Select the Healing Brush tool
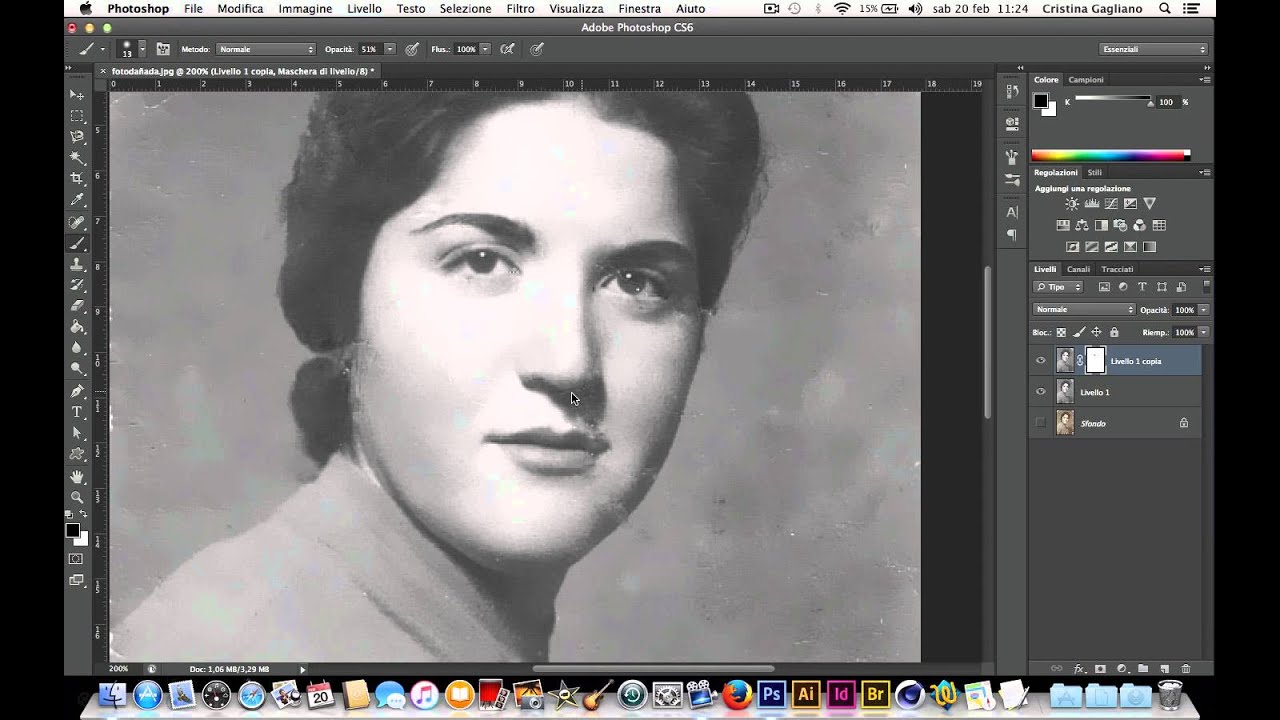Viewport: 1280px width, 720px height. (x=77, y=222)
